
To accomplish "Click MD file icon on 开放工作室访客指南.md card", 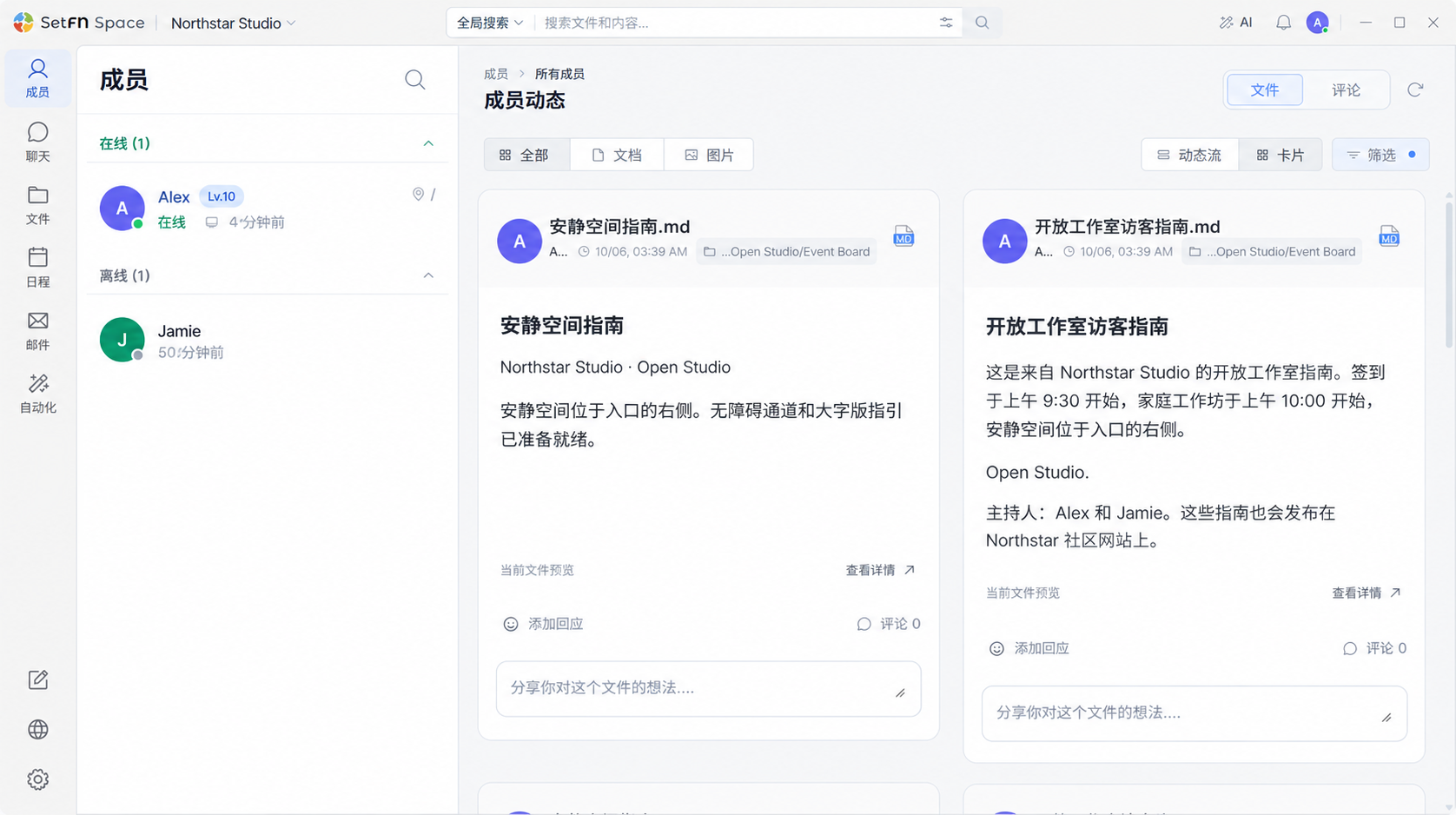I will (x=1389, y=236).
